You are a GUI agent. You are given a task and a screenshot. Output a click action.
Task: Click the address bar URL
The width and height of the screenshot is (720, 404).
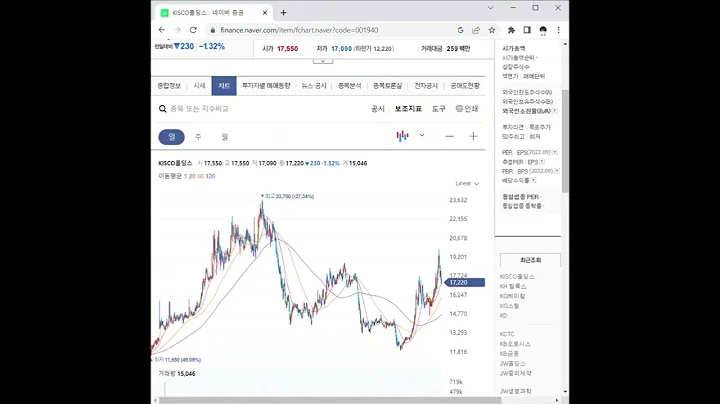pyautogui.click(x=299, y=30)
